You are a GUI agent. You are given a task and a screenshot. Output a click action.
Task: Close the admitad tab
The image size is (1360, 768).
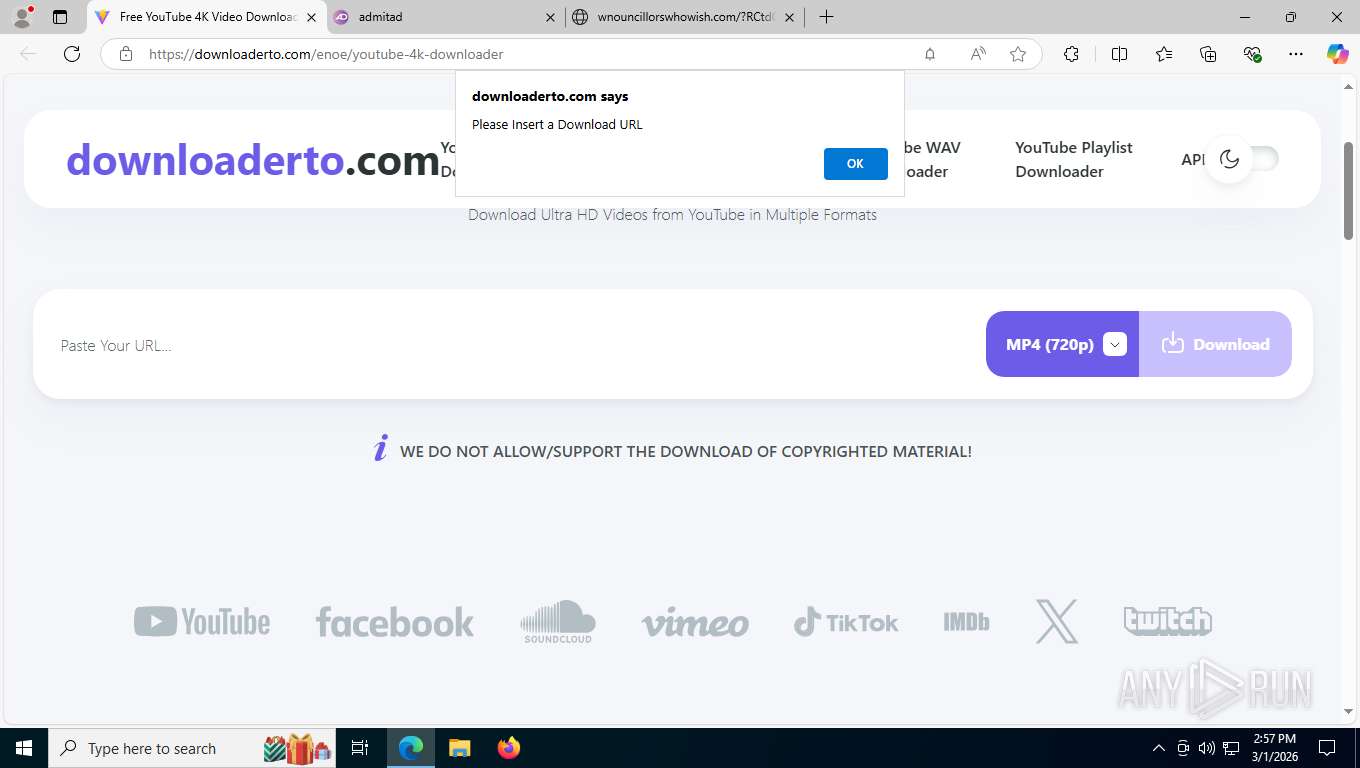[551, 17]
